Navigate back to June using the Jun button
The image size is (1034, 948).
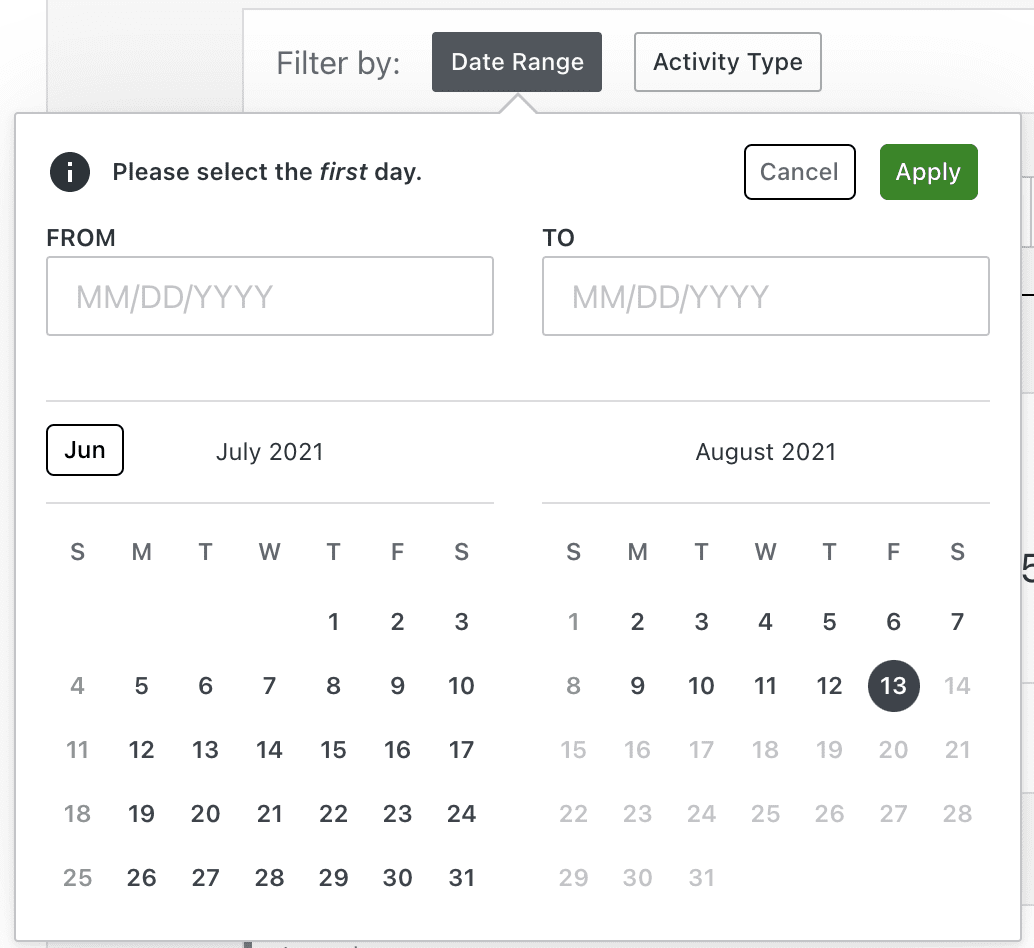(84, 450)
